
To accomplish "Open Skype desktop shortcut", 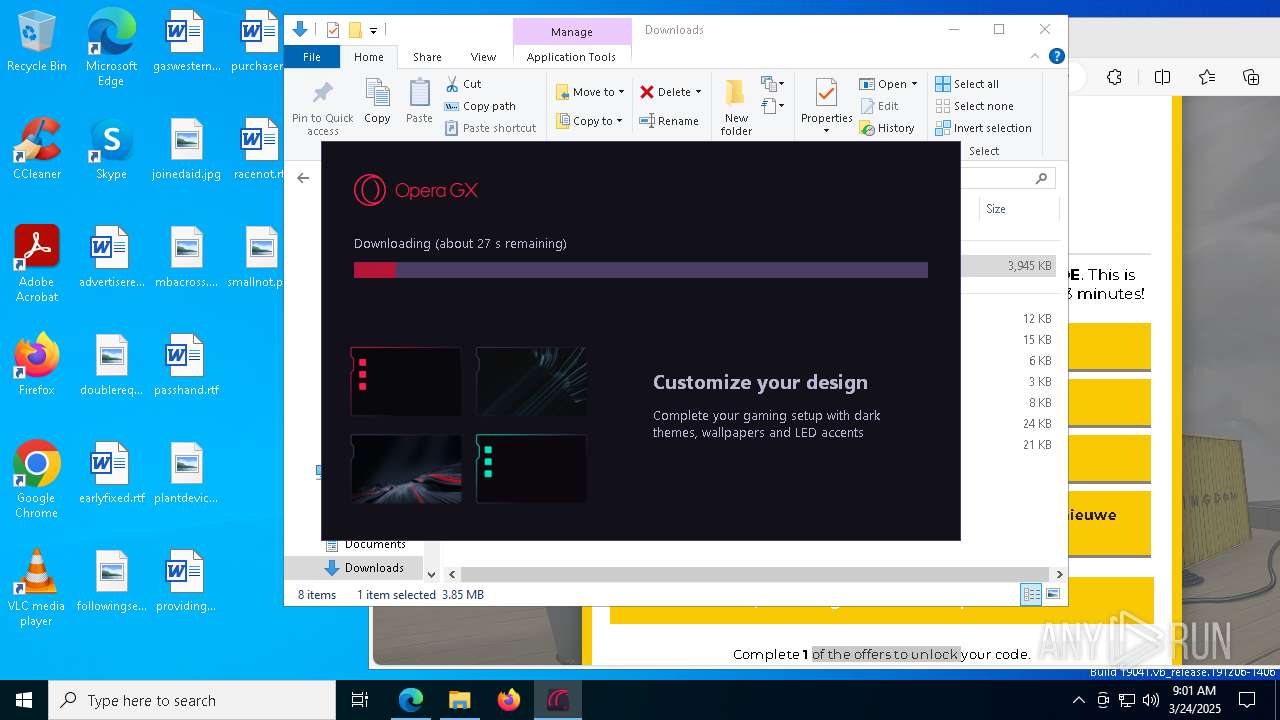I will (111, 149).
